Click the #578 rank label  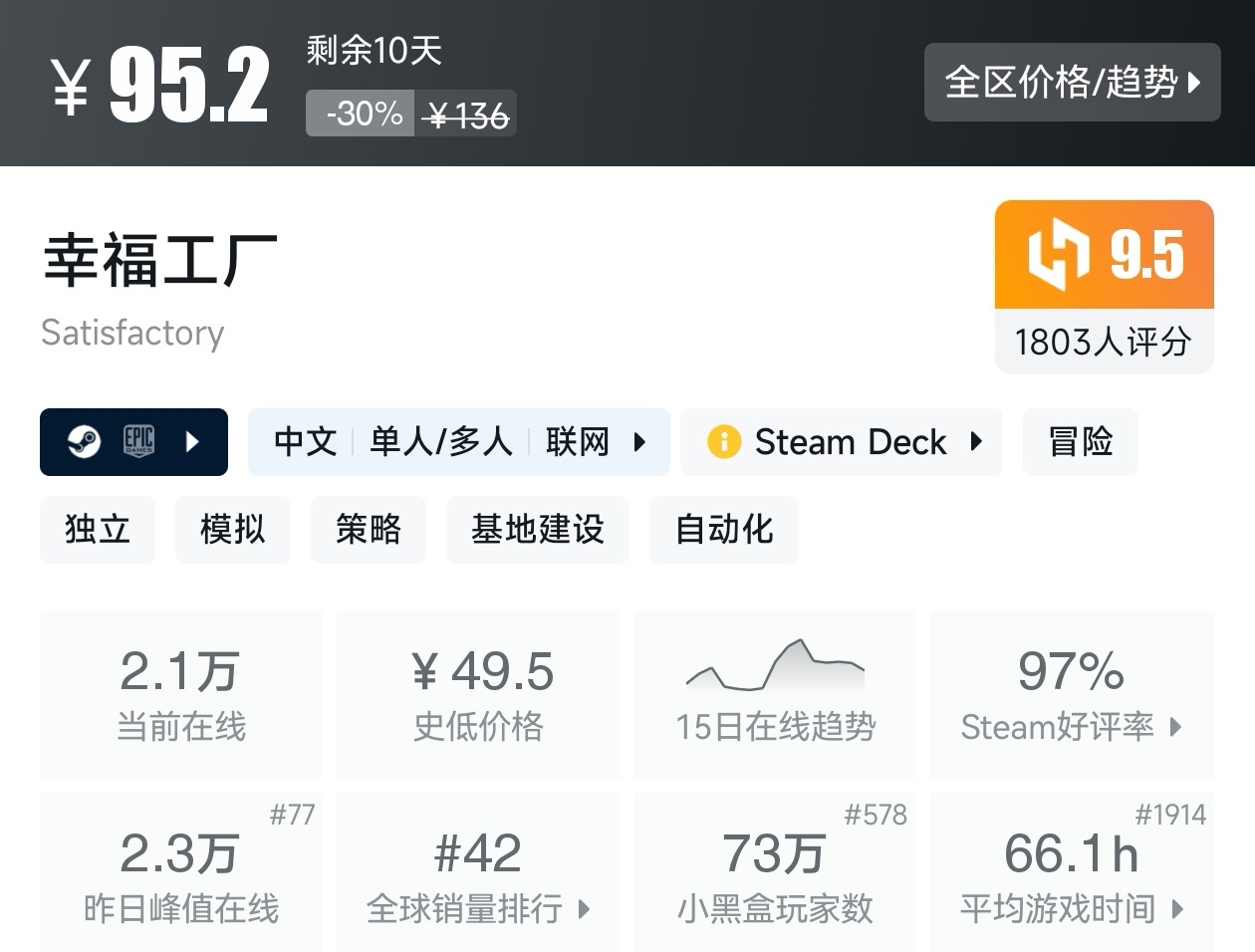coord(876,815)
